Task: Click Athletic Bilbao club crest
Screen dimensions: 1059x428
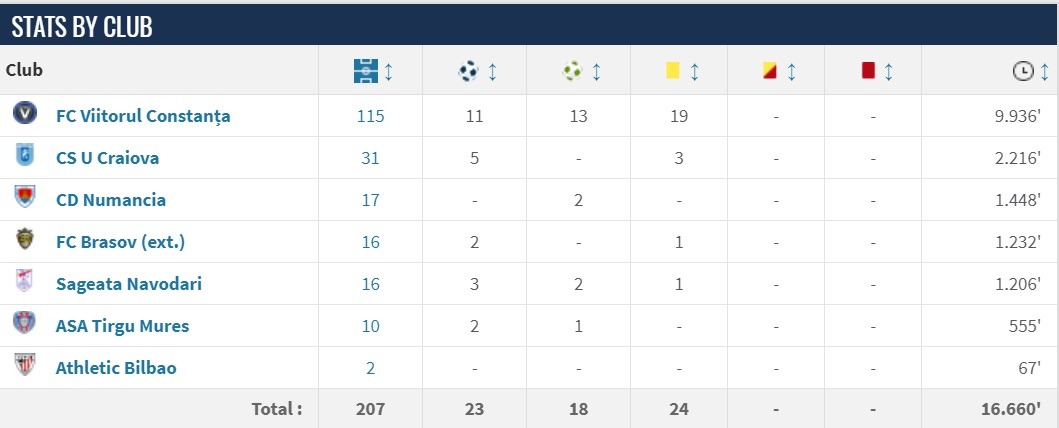Action: coord(24,366)
